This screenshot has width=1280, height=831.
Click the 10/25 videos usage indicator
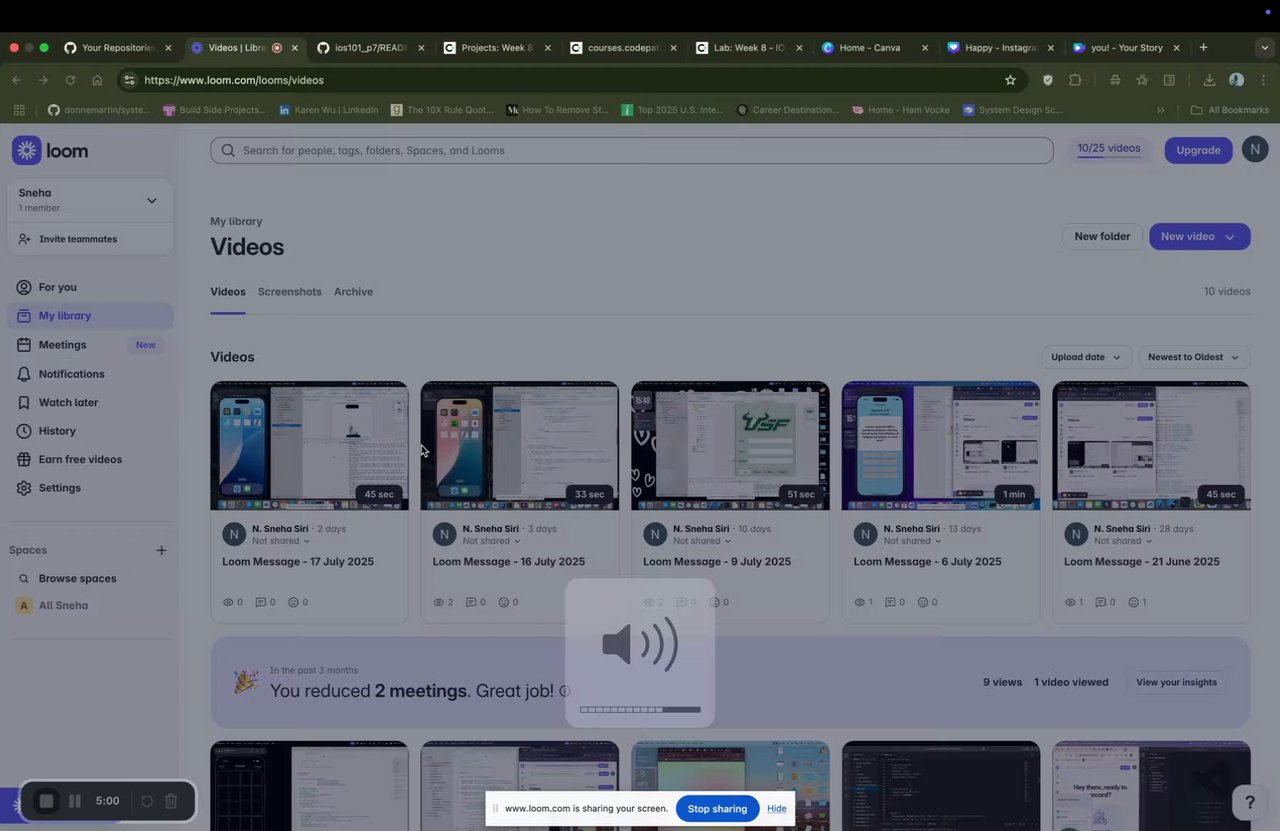pos(1109,149)
